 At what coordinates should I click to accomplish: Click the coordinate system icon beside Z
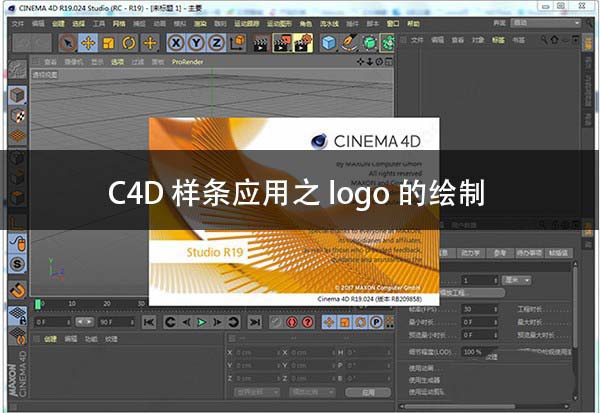point(238,43)
